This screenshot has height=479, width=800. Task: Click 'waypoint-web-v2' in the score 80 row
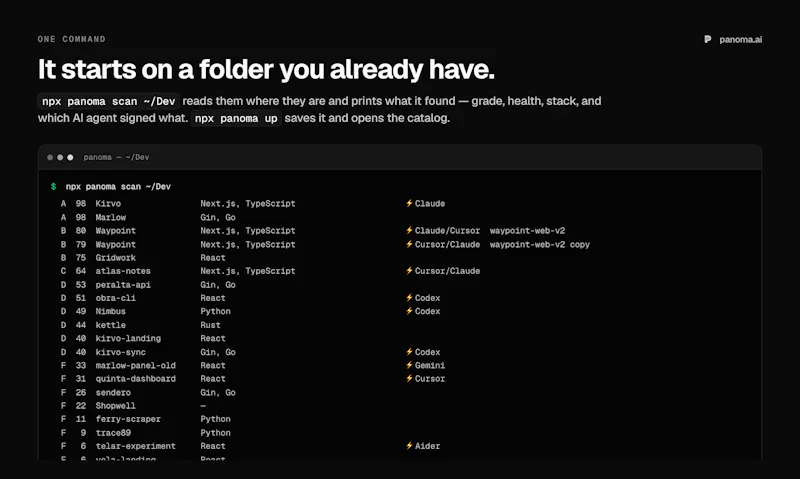(x=528, y=231)
